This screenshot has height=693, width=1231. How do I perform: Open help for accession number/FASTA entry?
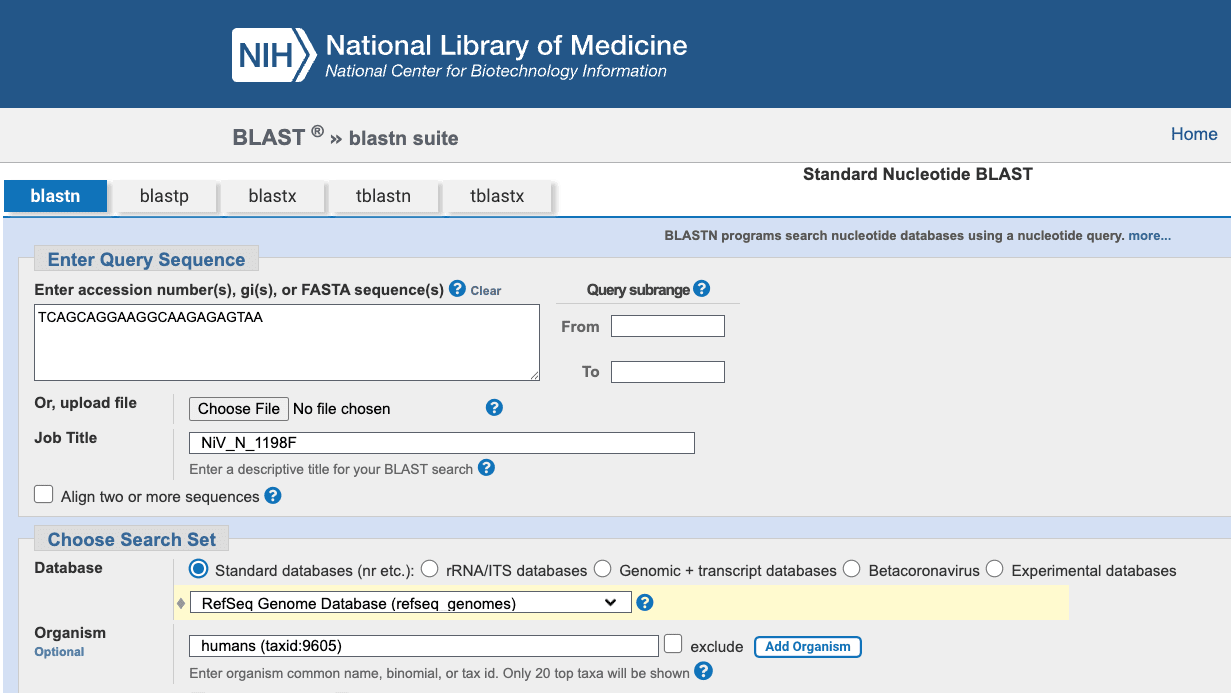(x=457, y=289)
